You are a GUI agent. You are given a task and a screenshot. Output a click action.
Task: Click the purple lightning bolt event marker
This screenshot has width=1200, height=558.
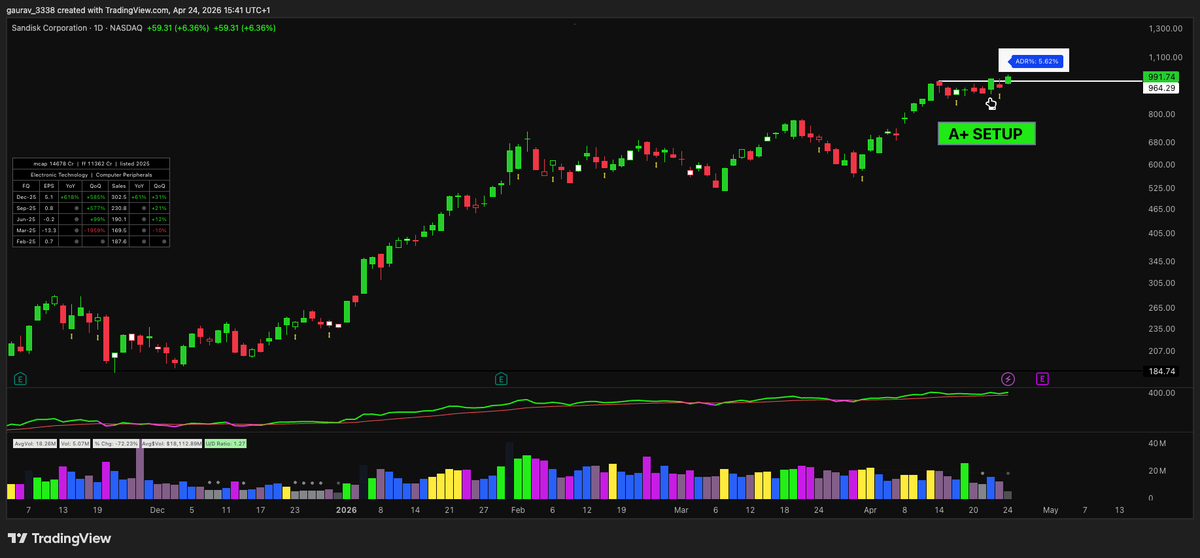pyautogui.click(x=1008, y=378)
